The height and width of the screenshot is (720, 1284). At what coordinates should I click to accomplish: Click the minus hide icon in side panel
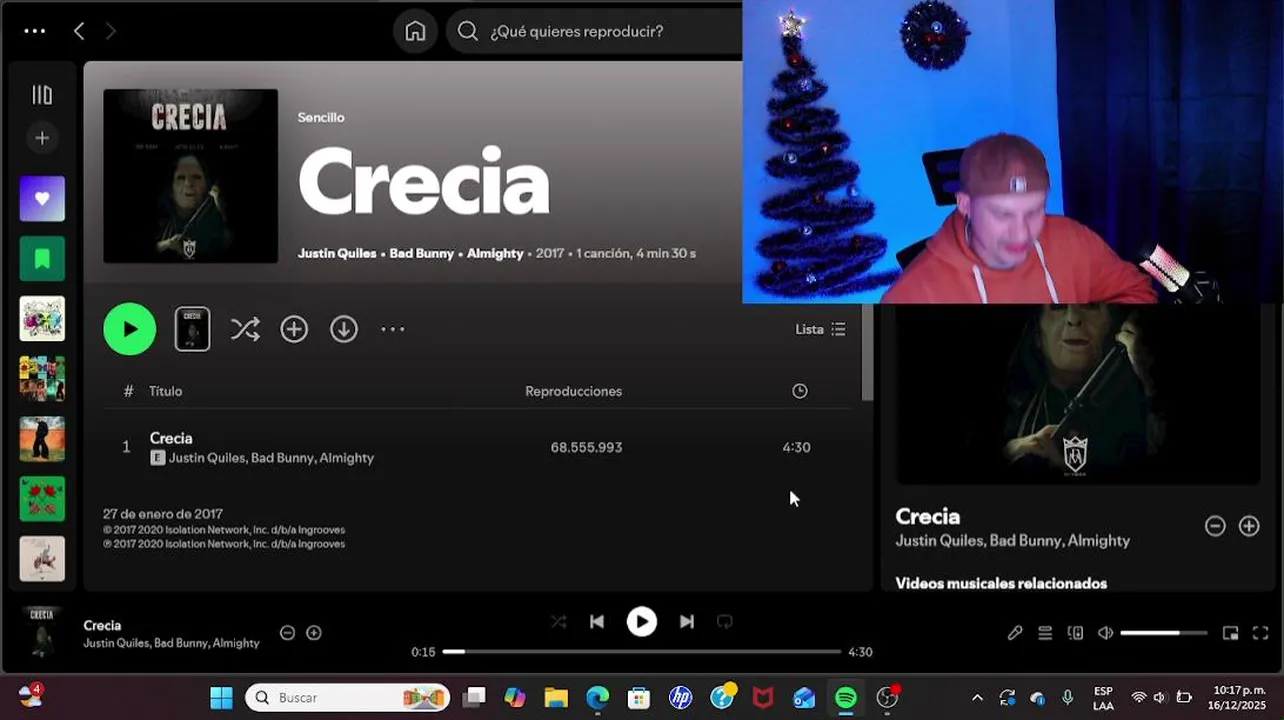(x=1215, y=526)
